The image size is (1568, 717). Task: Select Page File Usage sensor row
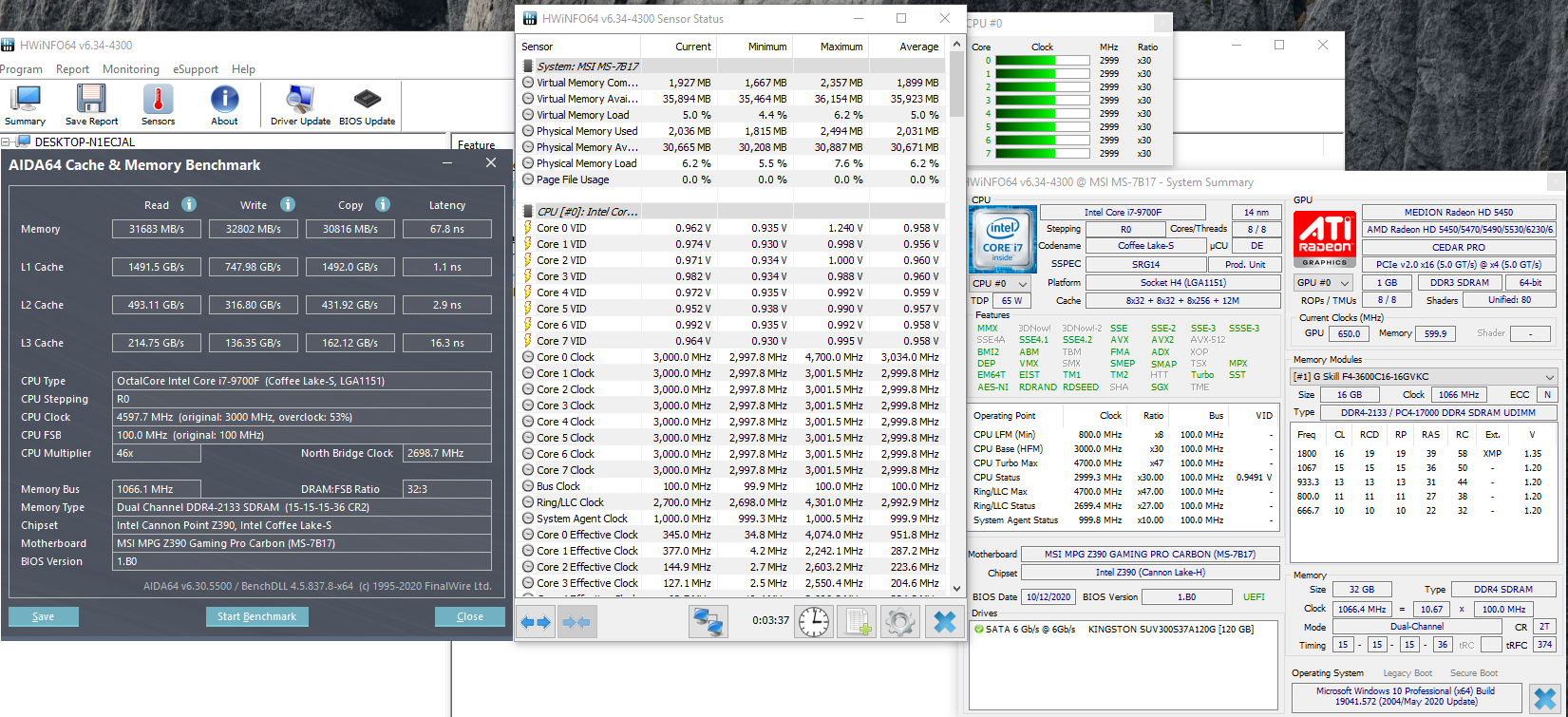(x=731, y=179)
